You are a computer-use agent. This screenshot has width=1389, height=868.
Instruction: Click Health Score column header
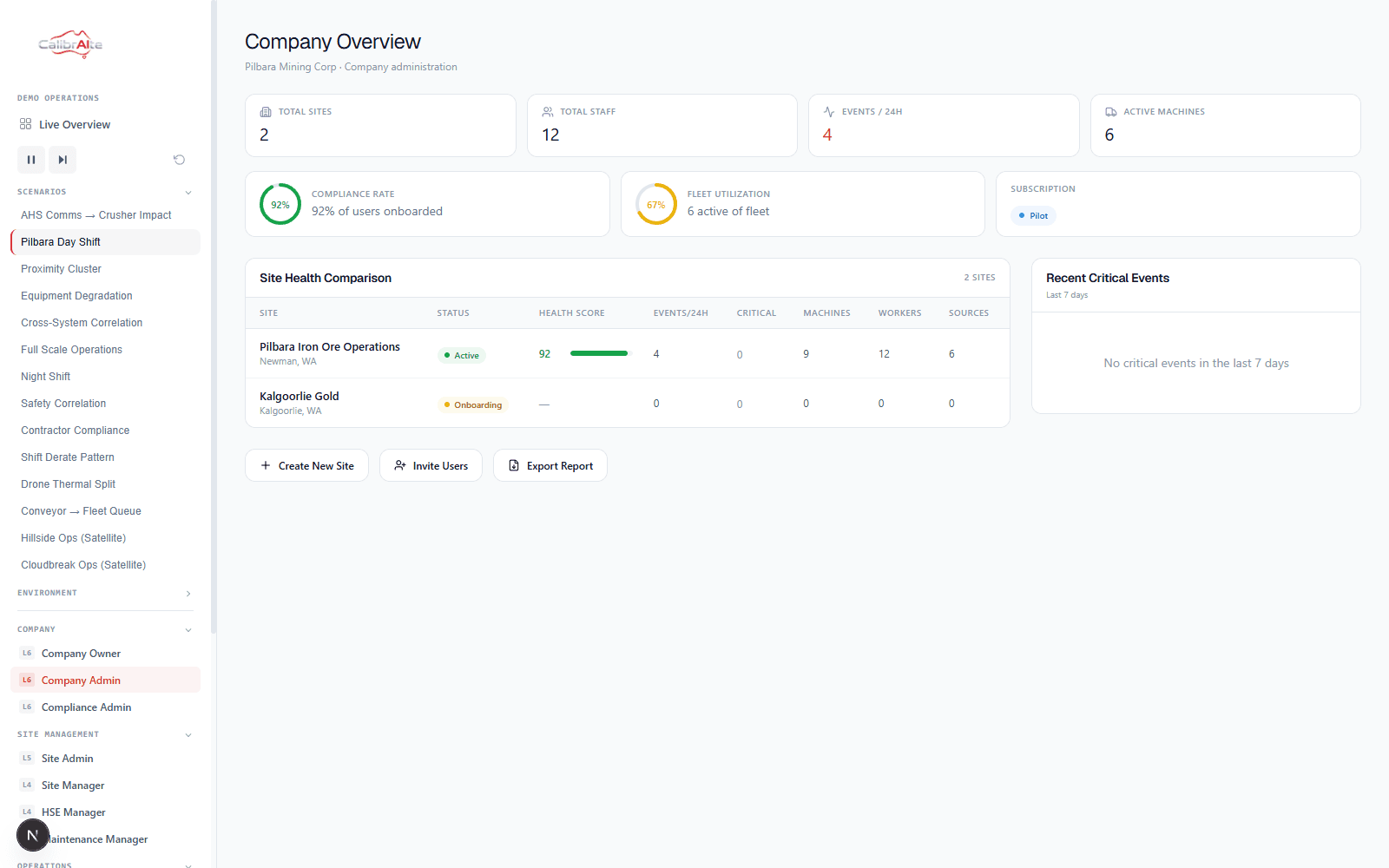[x=571, y=312]
